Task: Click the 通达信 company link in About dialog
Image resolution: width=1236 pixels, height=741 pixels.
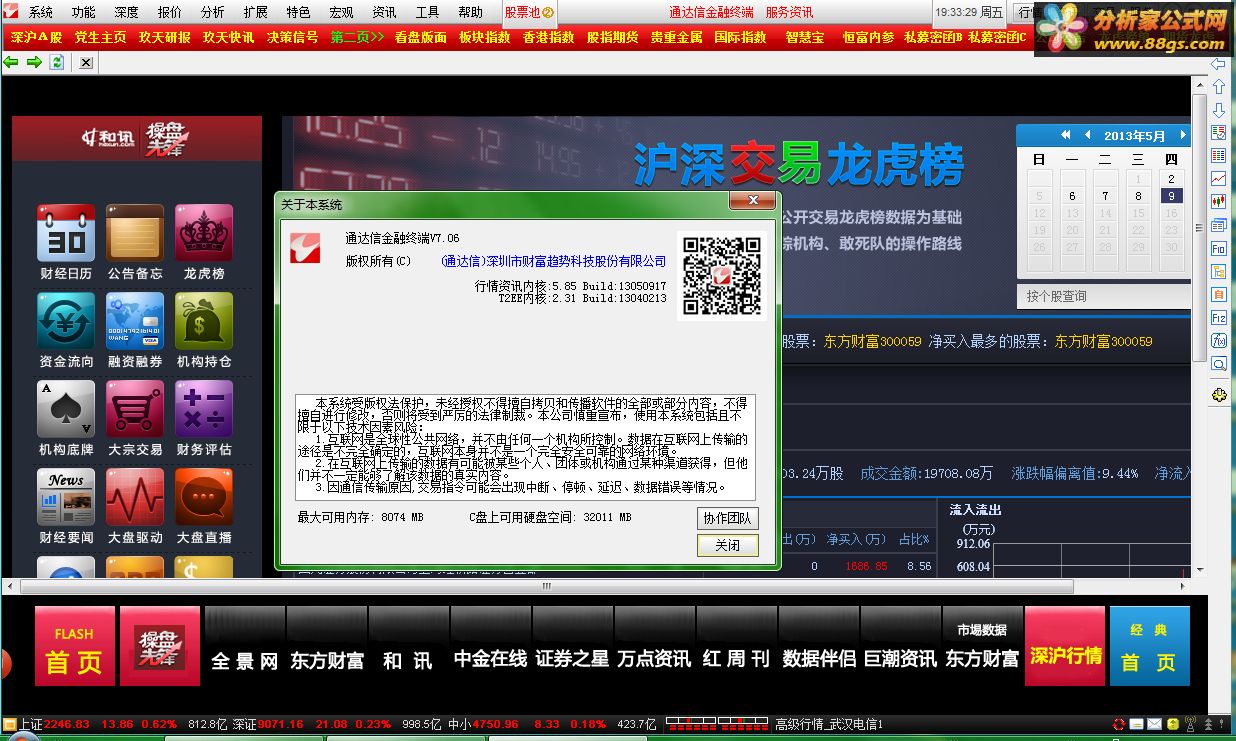Action: click(x=553, y=261)
